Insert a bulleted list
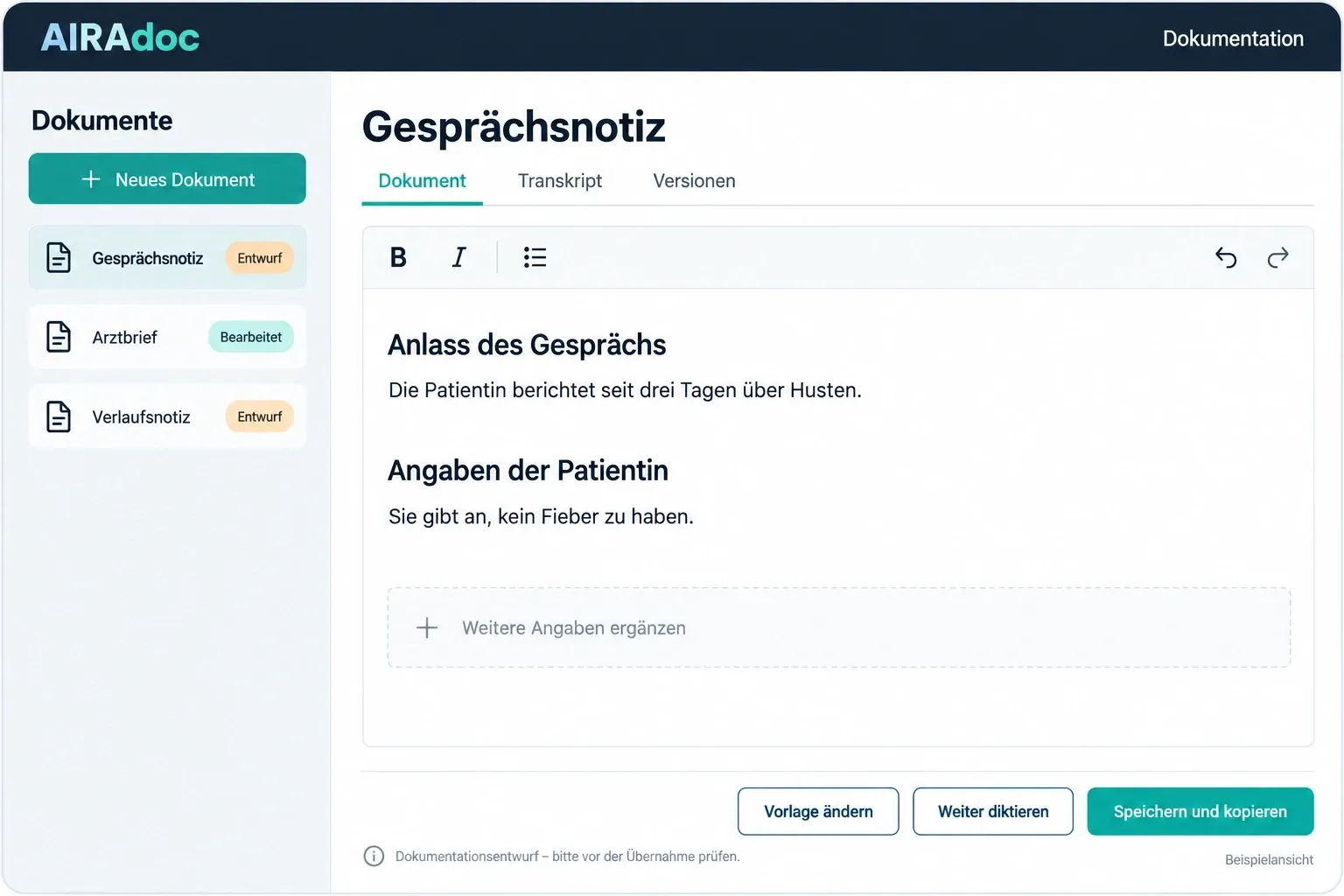This screenshot has width=1344, height=896. [x=535, y=257]
